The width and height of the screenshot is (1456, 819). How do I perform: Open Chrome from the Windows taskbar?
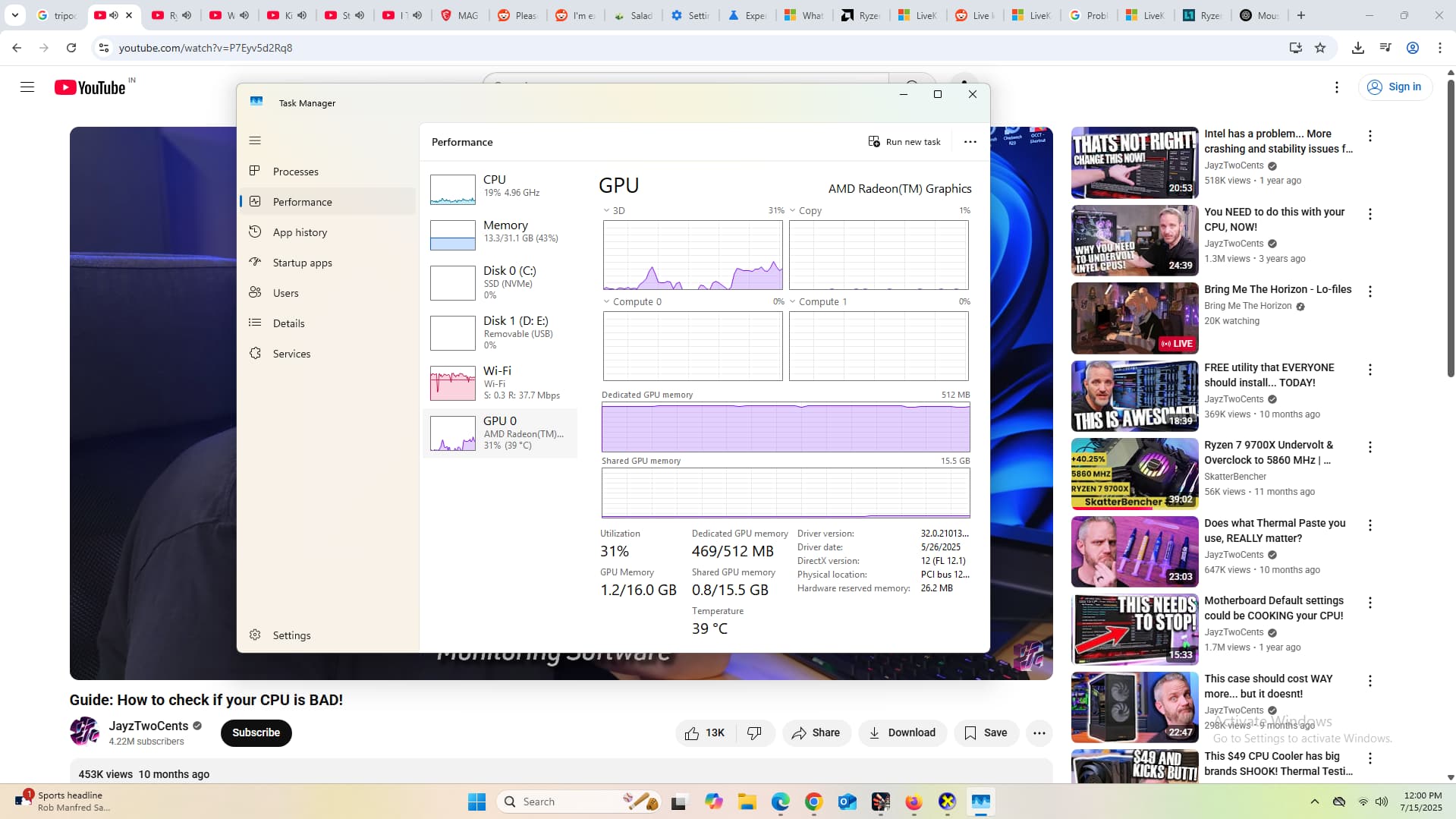click(x=813, y=802)
